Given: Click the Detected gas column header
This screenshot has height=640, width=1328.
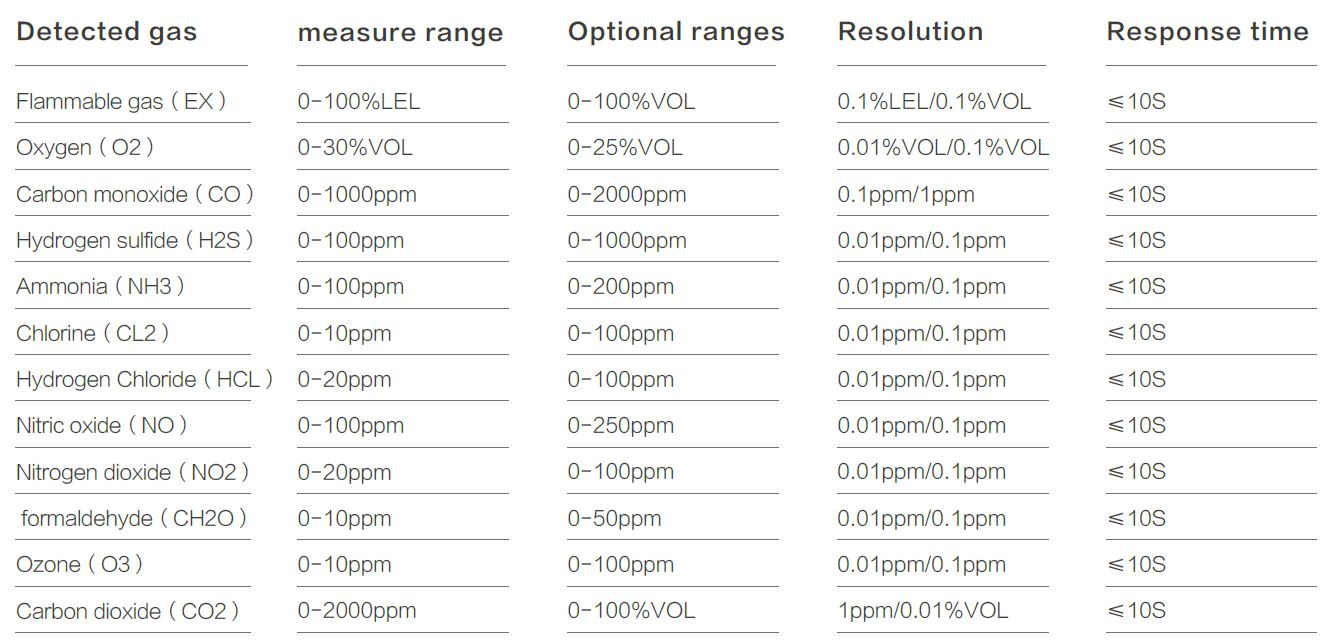Looking at the screenshot, I should 107,32.
